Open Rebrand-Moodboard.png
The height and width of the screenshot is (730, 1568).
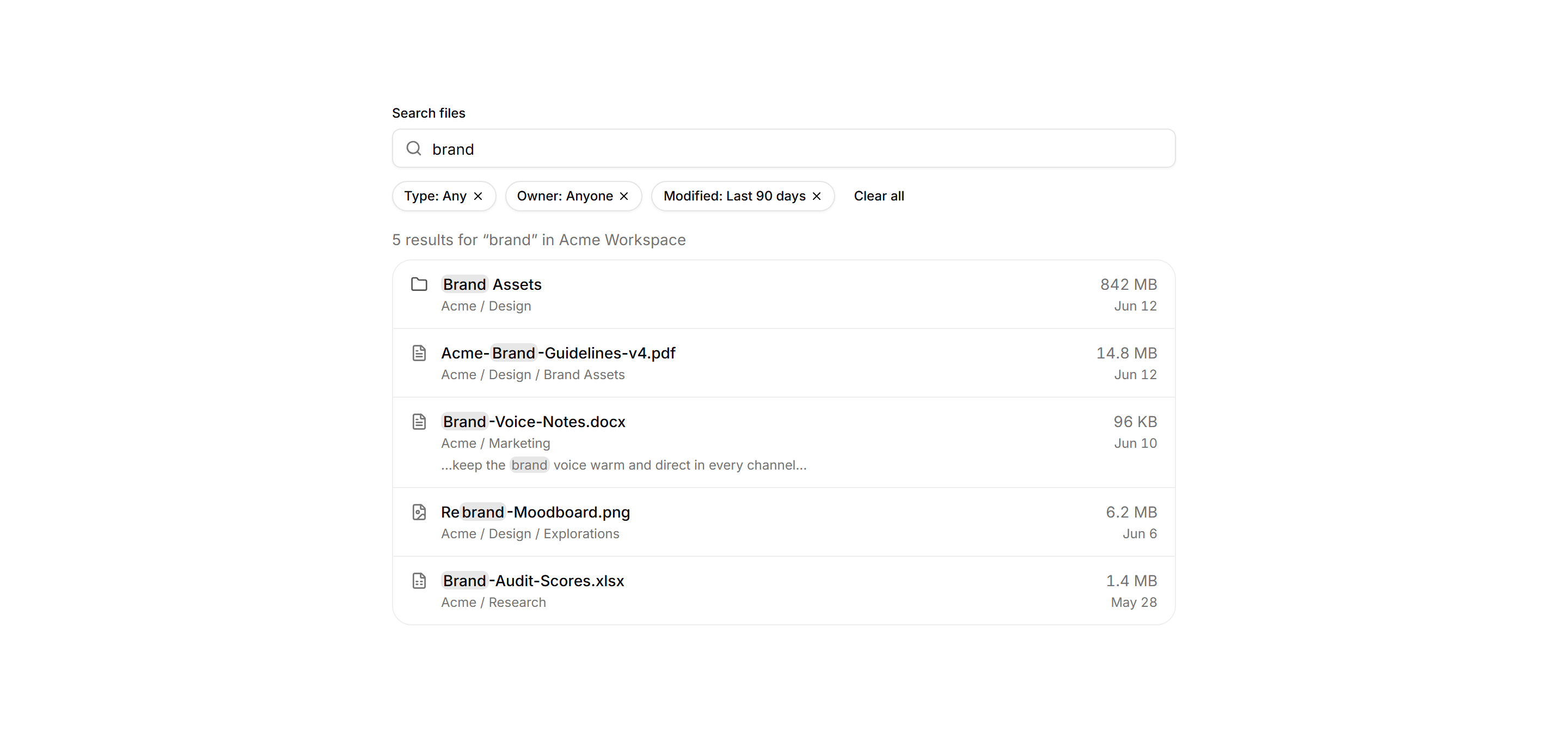pos(783,522)
